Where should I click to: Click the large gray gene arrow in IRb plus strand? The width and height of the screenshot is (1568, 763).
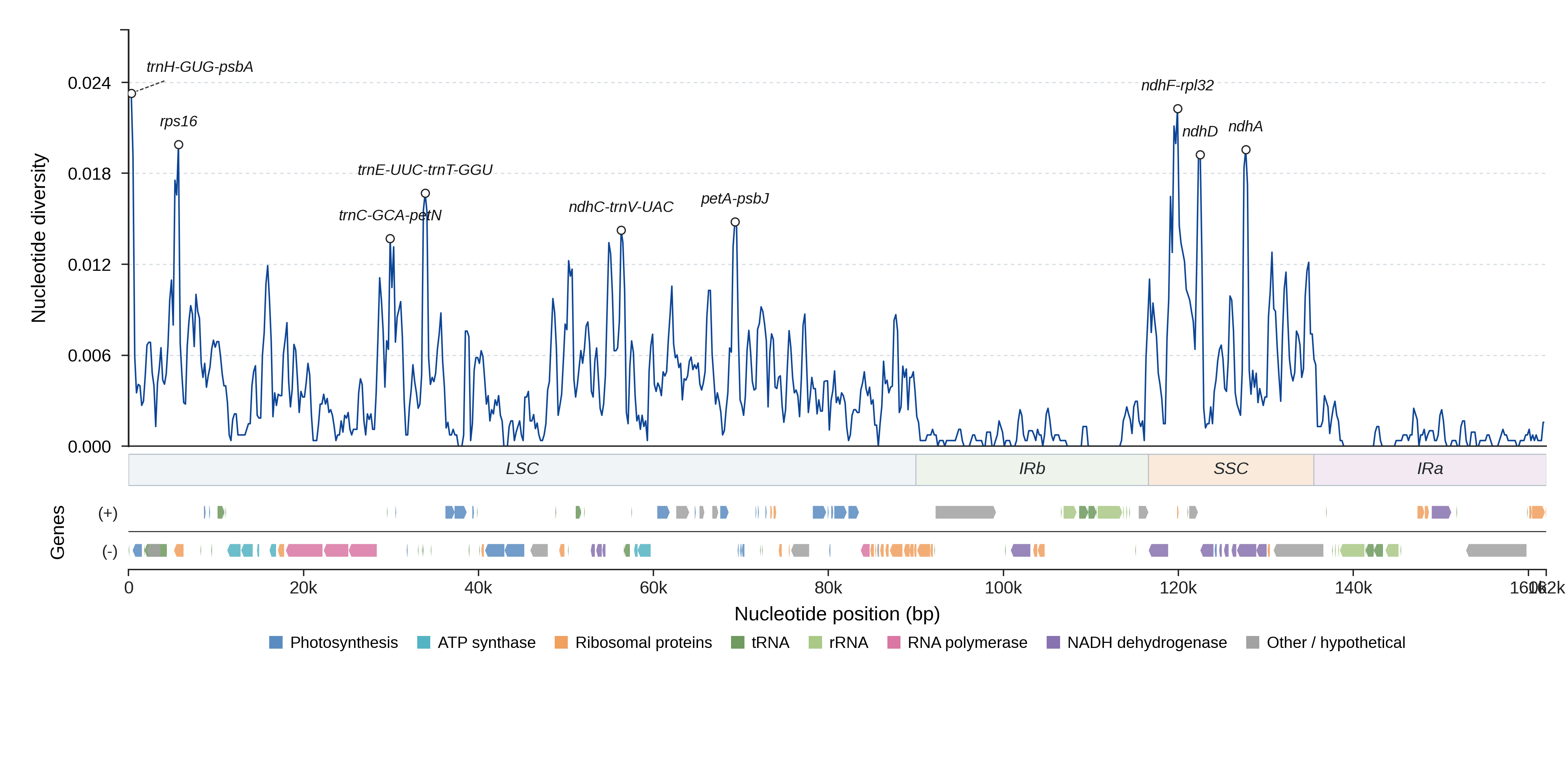(x=965, y=513)
